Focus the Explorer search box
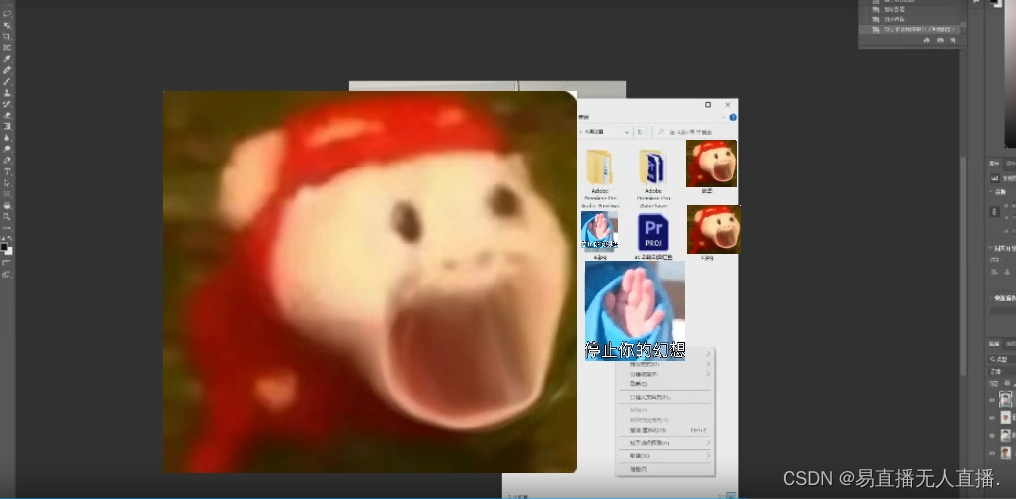 click(693, 132)
